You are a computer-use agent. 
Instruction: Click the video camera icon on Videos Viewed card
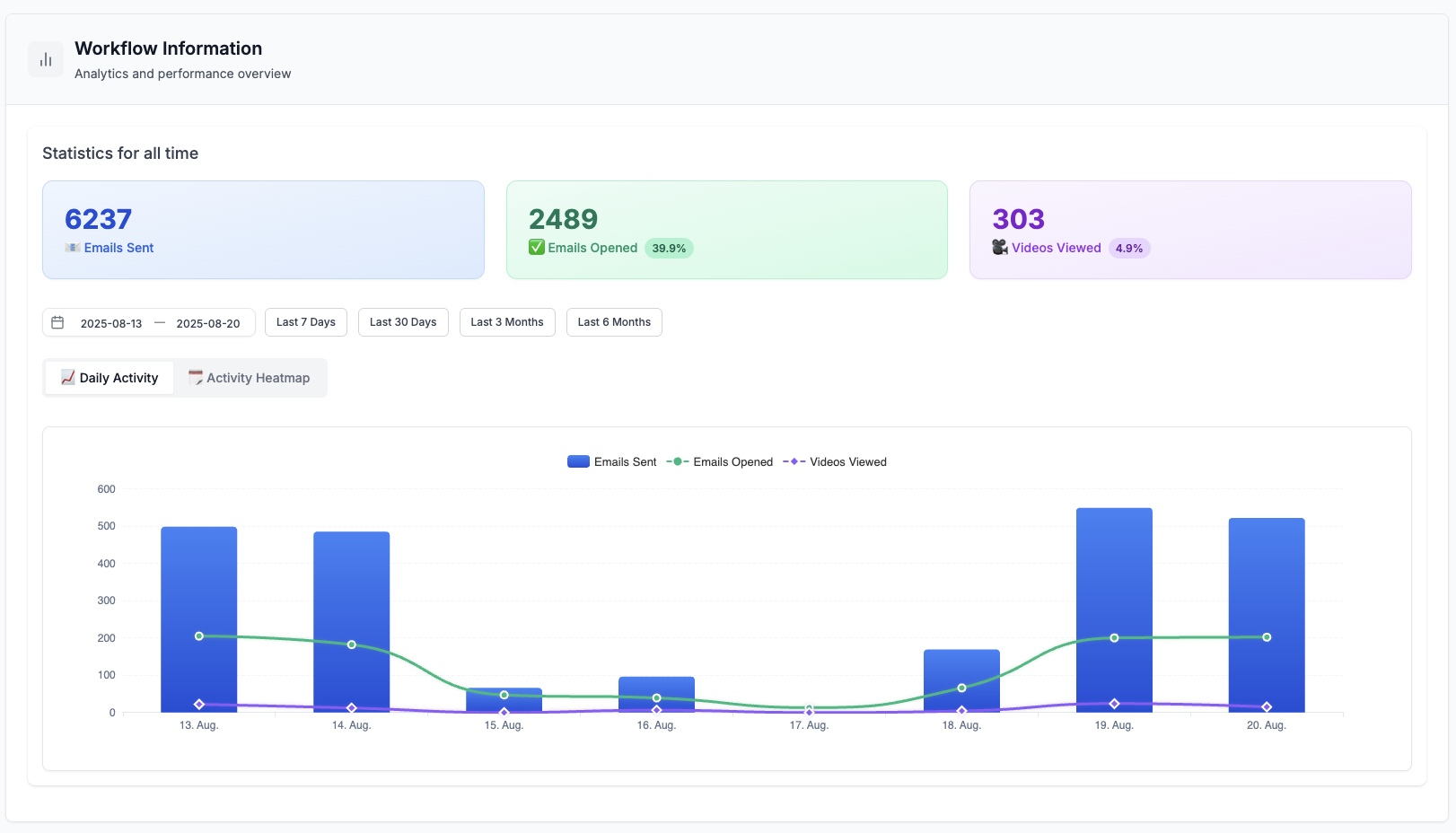[999, 248]
